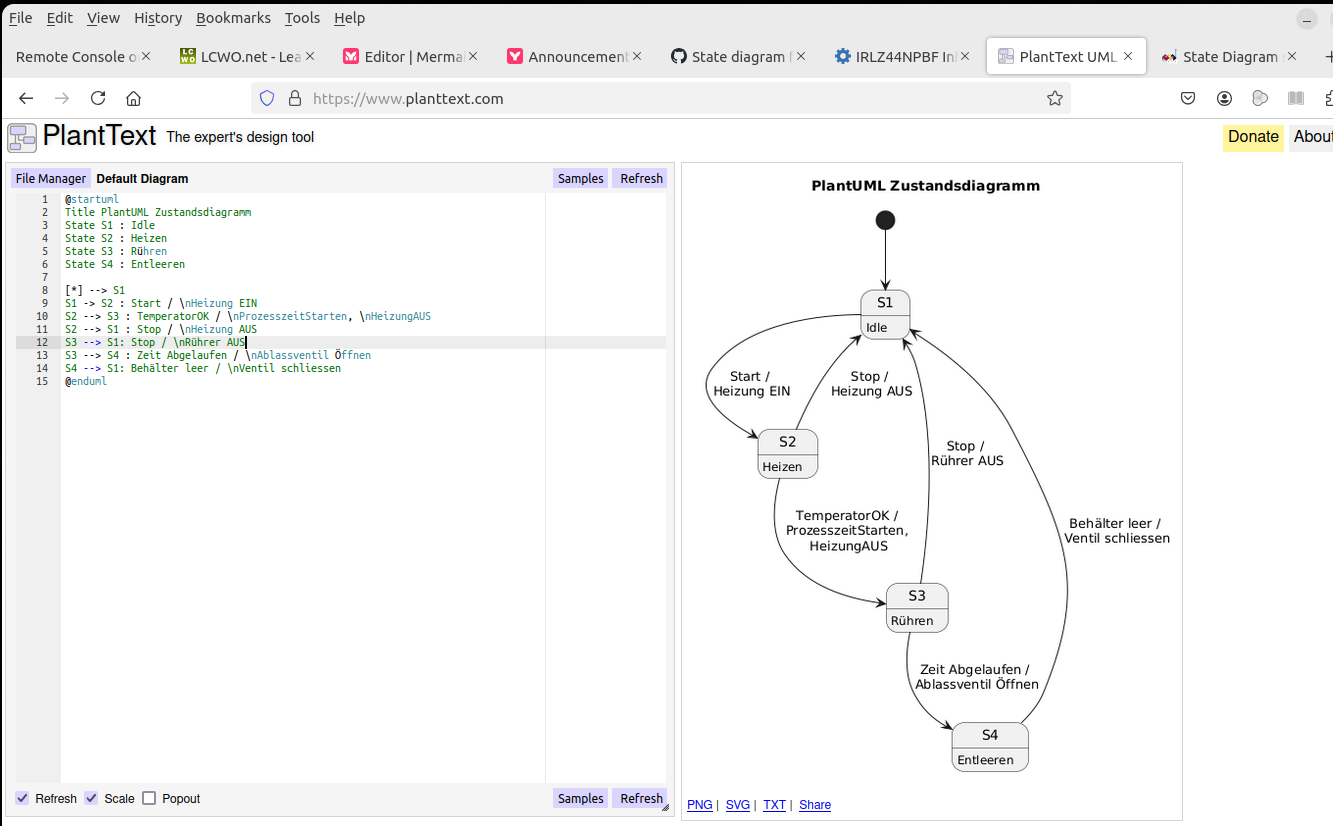Click the S3 Rühren state in diagram

(x=917, y=607)
